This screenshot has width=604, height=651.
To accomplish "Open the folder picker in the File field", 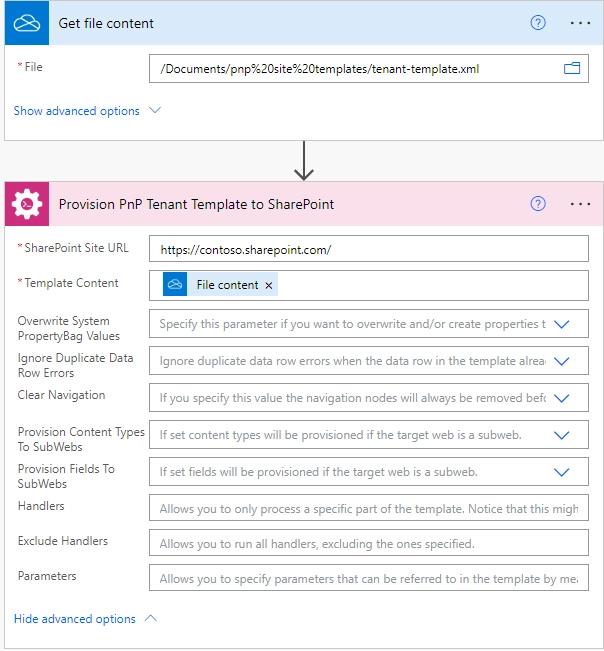I will (572, 68).
